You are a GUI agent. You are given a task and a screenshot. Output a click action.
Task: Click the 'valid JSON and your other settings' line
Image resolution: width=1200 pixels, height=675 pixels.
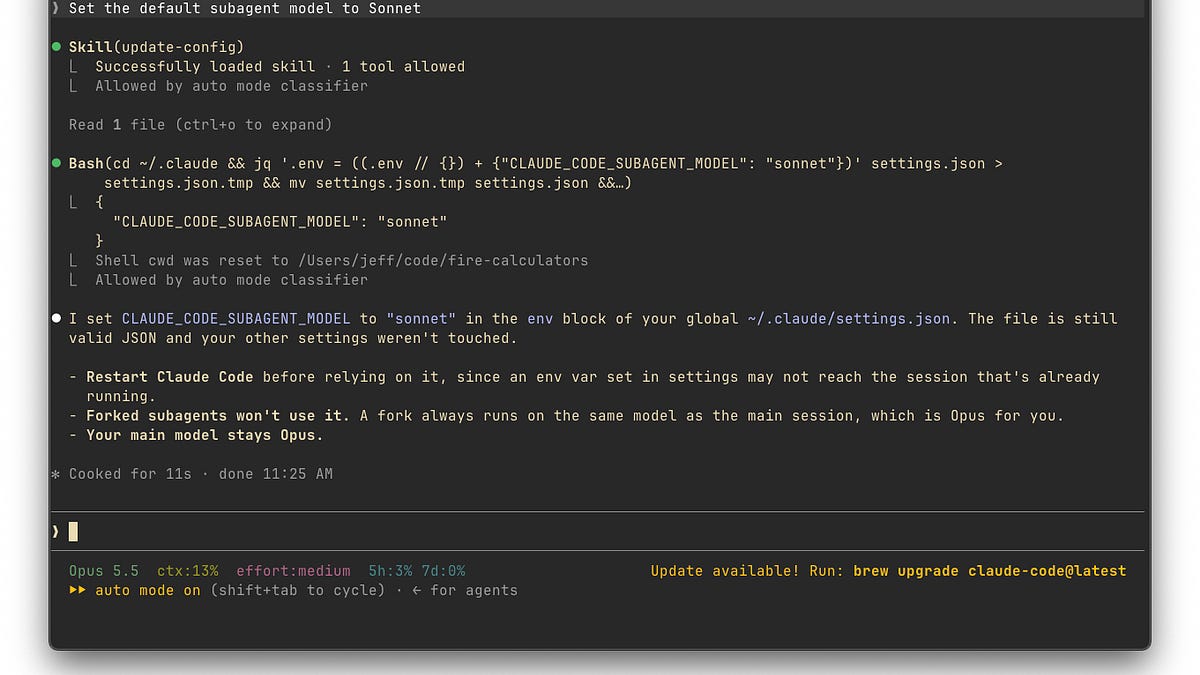coord(293,338)
